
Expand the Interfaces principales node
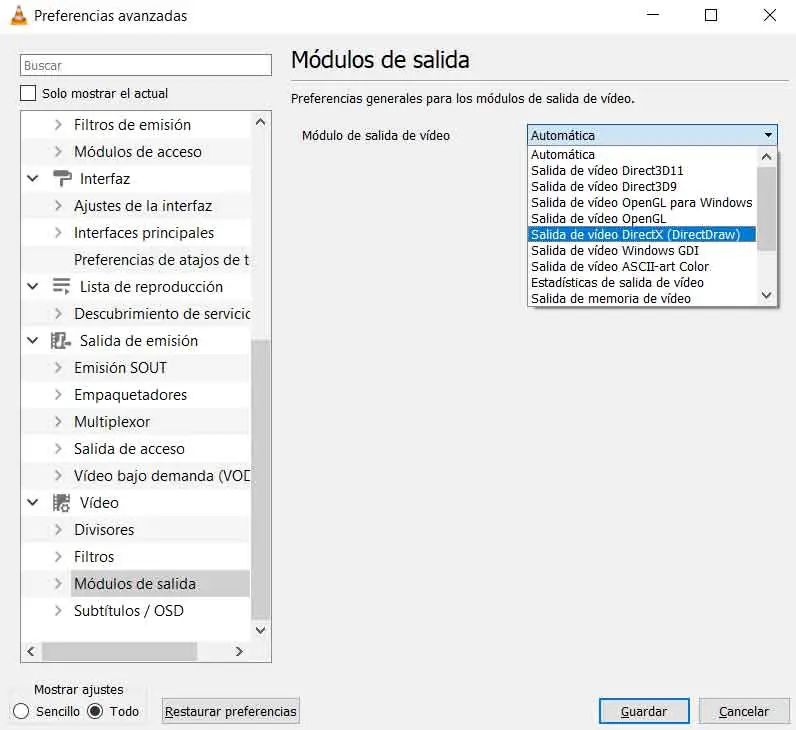58,233
